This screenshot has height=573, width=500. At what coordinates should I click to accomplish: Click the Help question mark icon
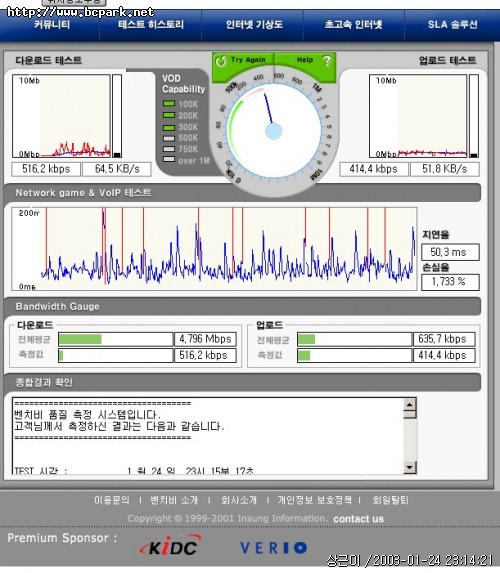[x=326, y=61]
